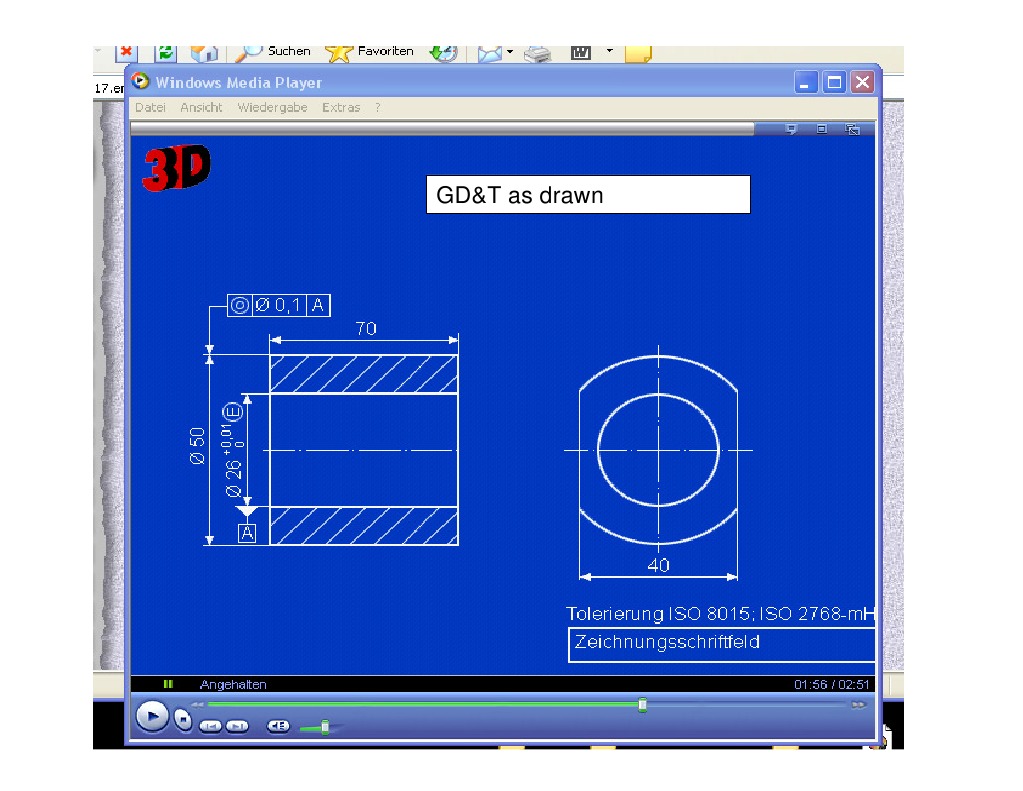1023x791 pixels.
Task: Expand the Mail icon dropdown arrow
Action: click(x=510, y=51)
